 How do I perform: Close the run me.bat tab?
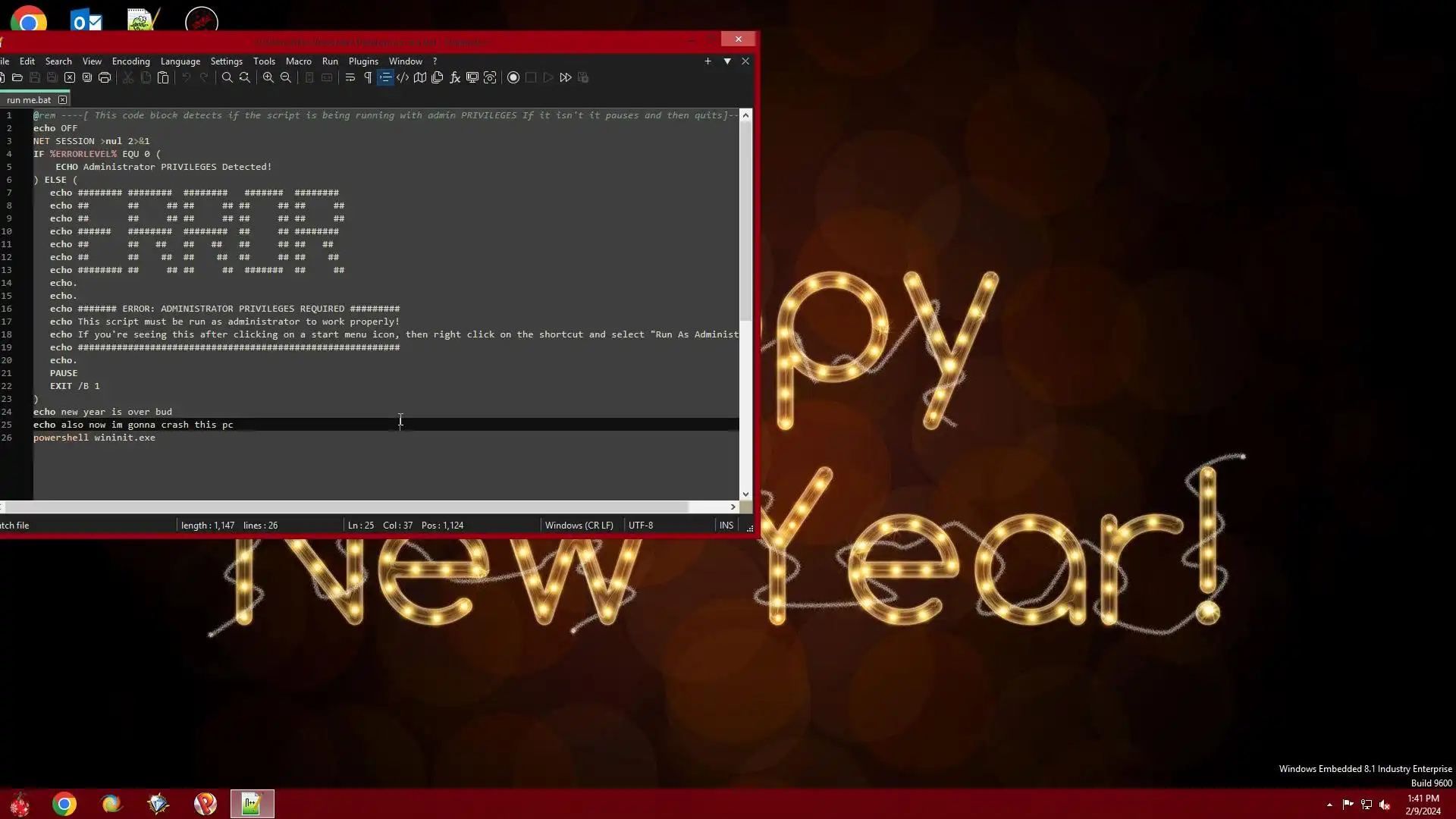click(x=63, y=100)
